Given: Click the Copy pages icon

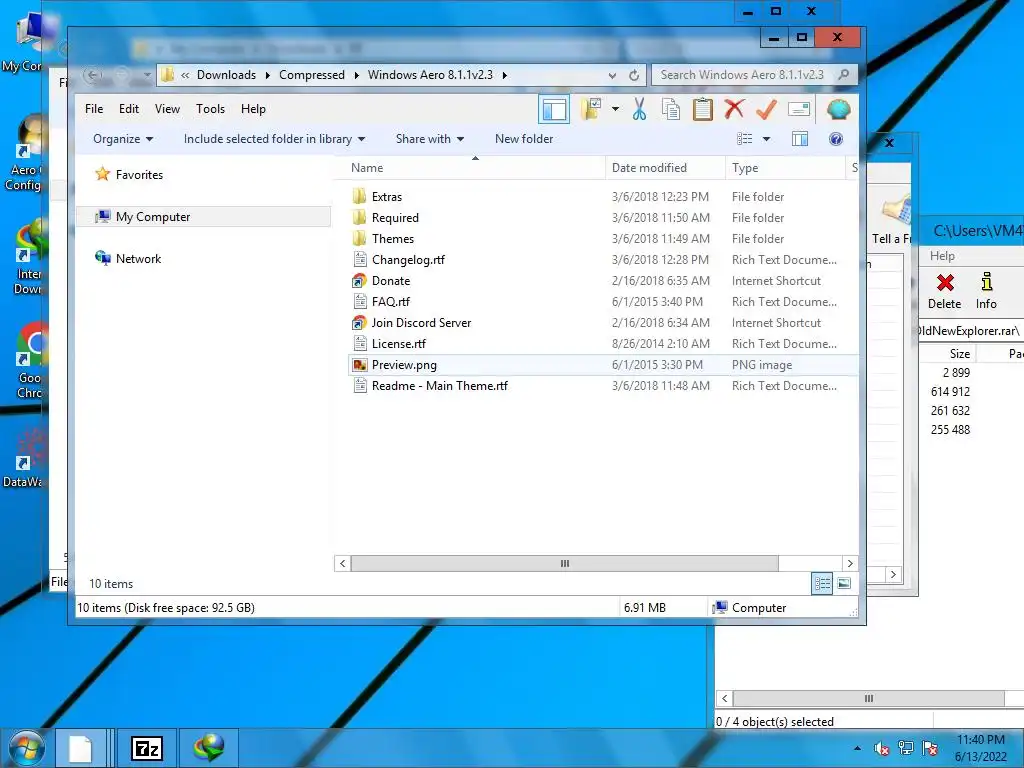Looking at the screenshot, I should (x=671, y=109).
